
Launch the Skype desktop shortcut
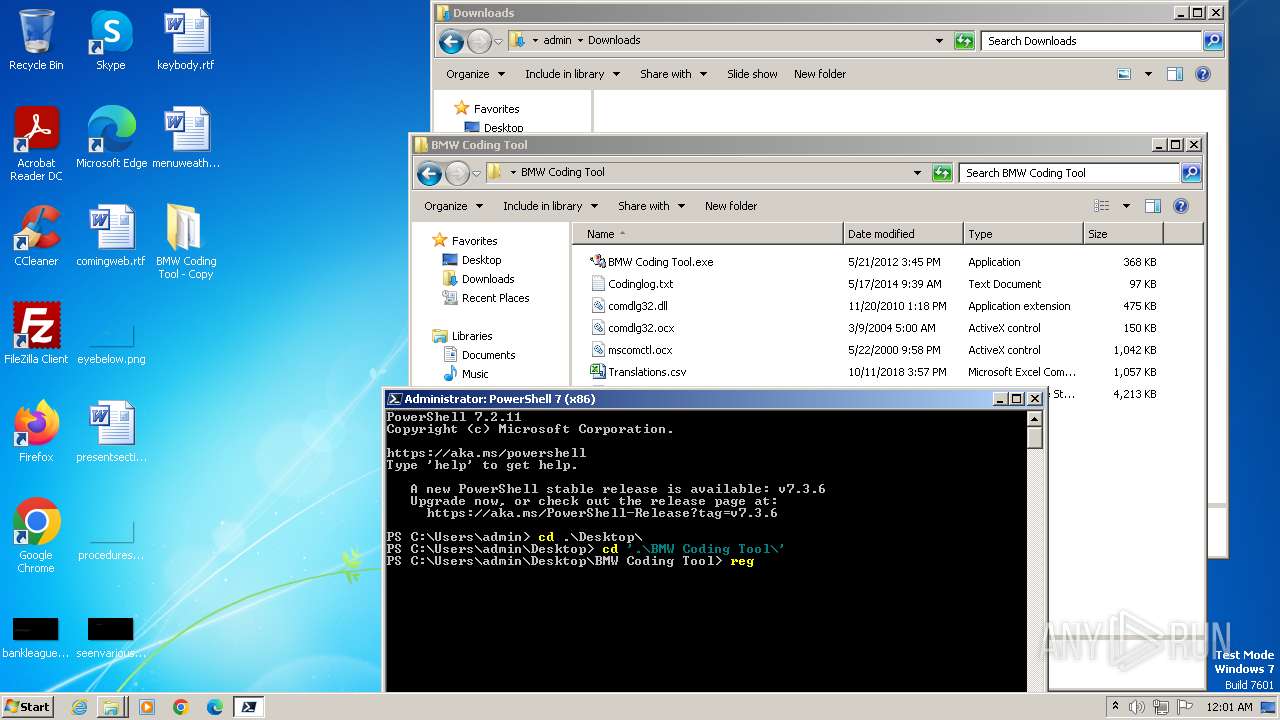(x=111, y=40)
